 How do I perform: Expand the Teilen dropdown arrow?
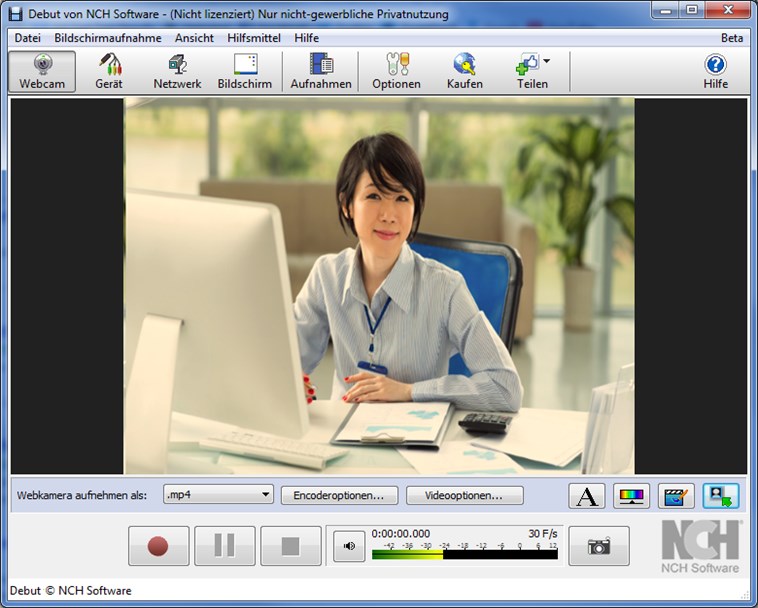547,61
